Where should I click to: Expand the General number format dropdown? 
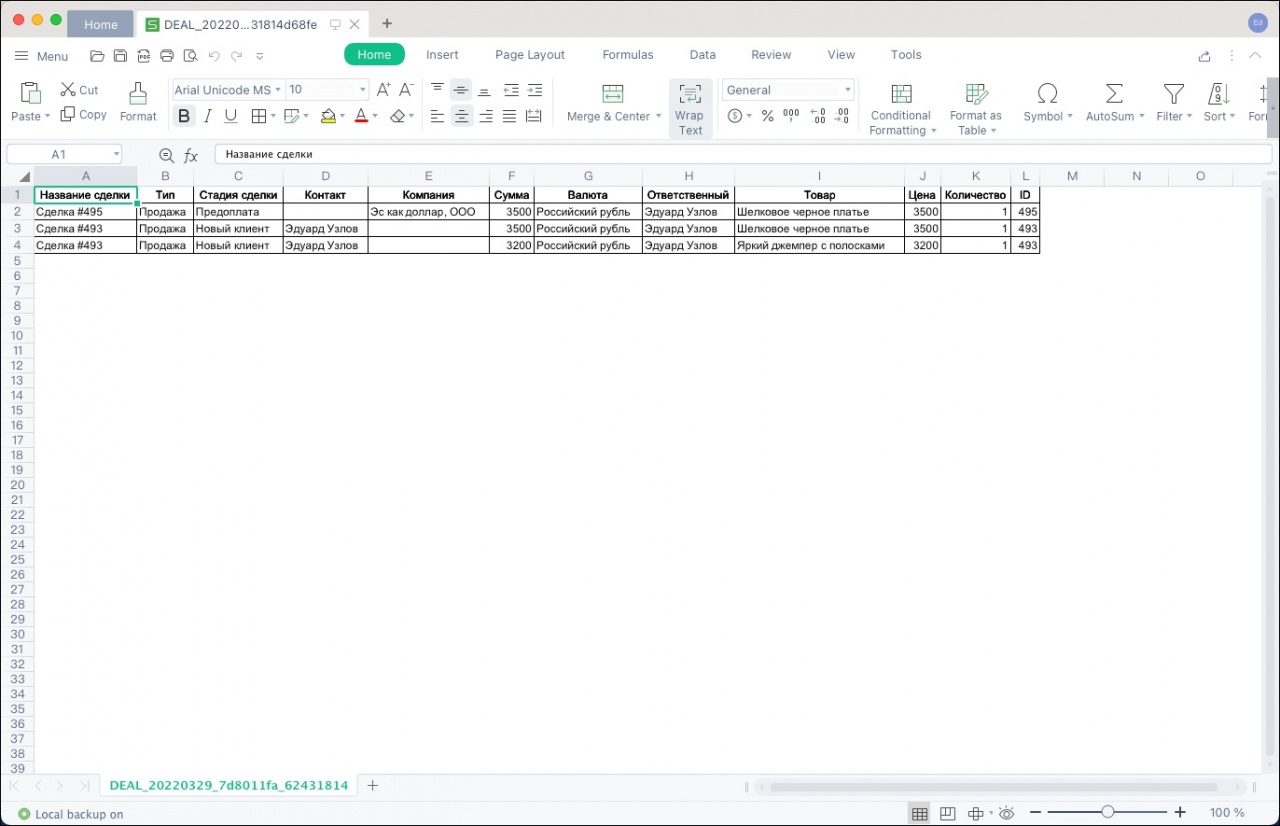point(788,90)
